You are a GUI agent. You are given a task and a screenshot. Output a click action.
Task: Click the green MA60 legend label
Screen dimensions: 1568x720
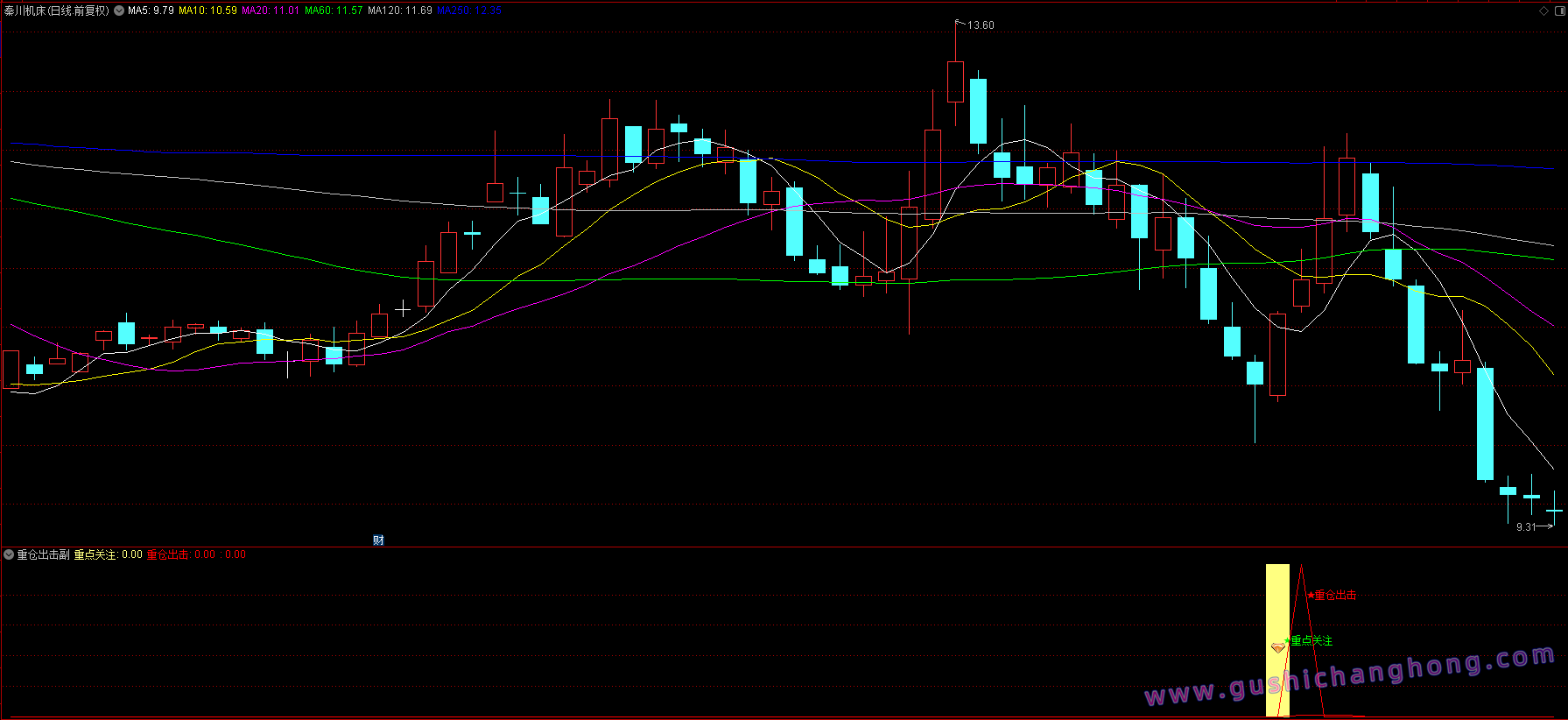click(334, 11)
